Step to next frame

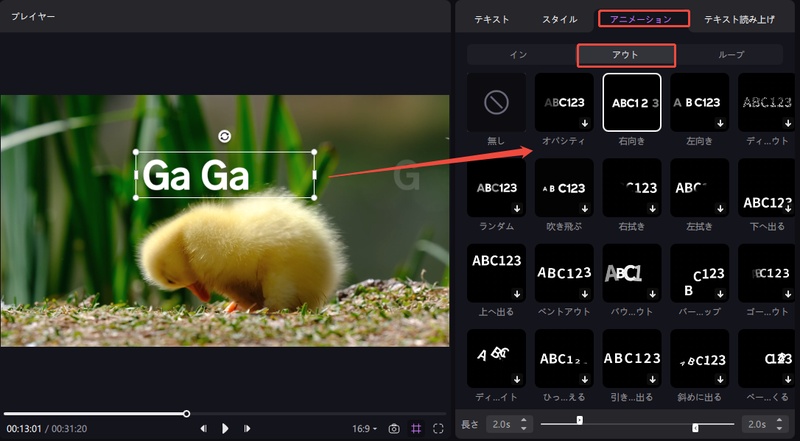[x=247, y=429]
